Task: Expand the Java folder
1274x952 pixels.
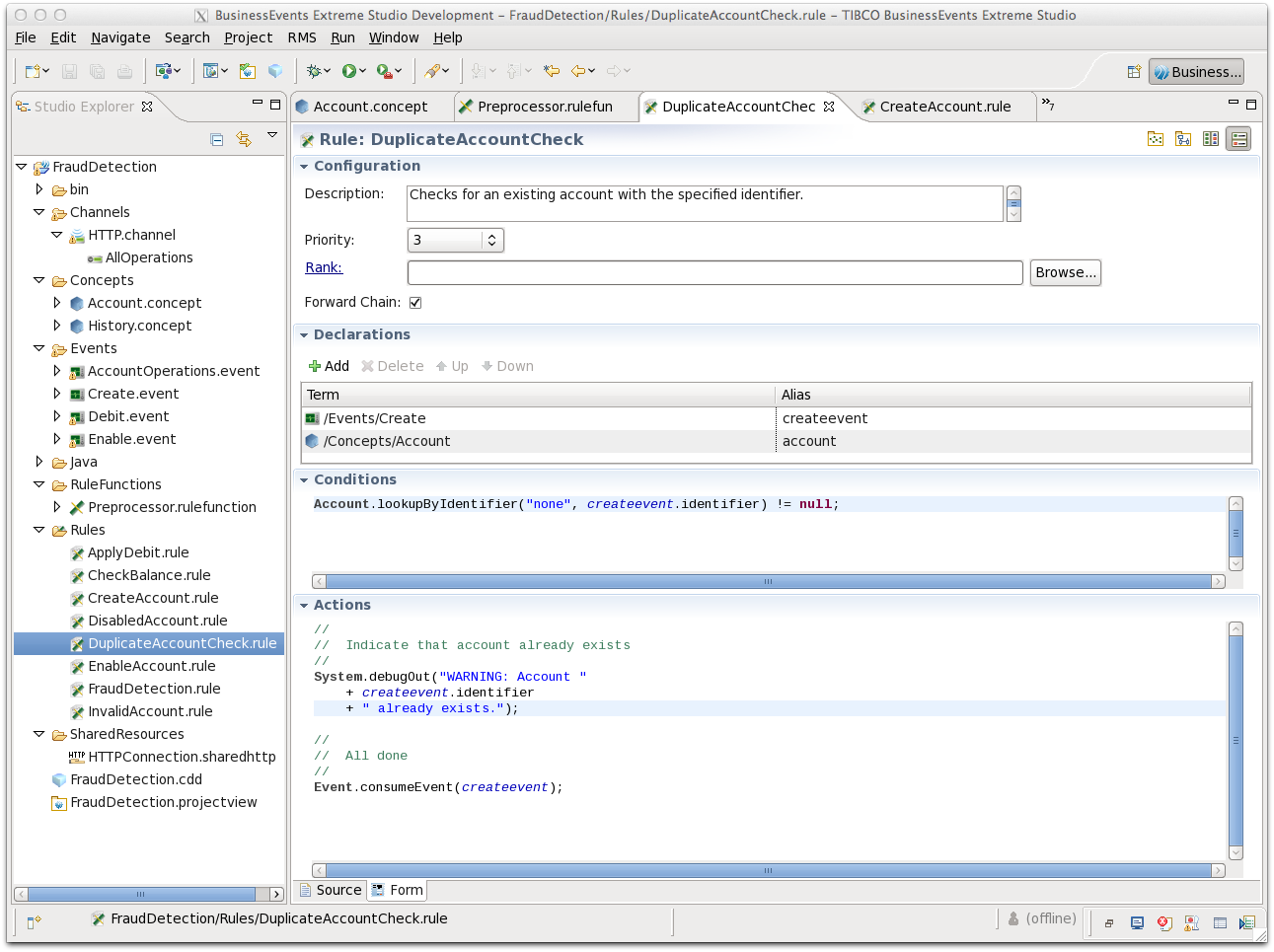Action: 39,462
